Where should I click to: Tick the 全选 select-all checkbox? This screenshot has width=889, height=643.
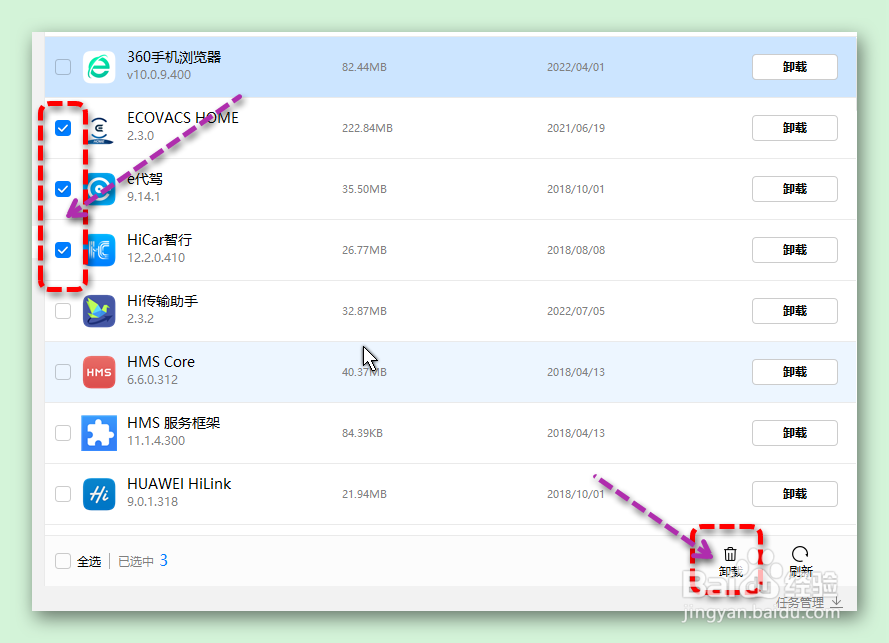[x=63, y=561]
